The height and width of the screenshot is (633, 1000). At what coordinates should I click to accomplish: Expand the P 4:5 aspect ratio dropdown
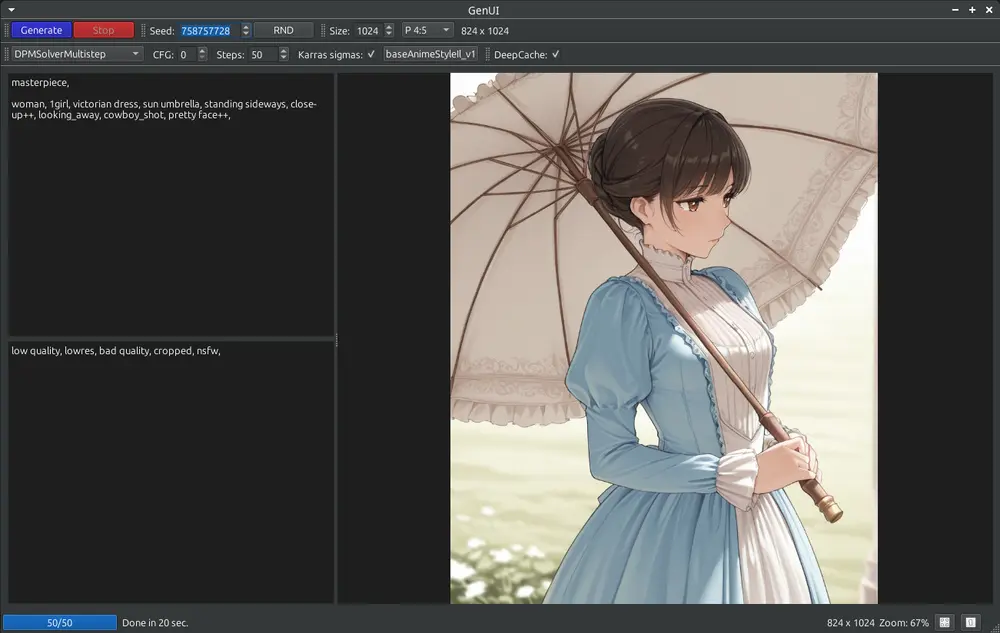(x=428, y=30)
